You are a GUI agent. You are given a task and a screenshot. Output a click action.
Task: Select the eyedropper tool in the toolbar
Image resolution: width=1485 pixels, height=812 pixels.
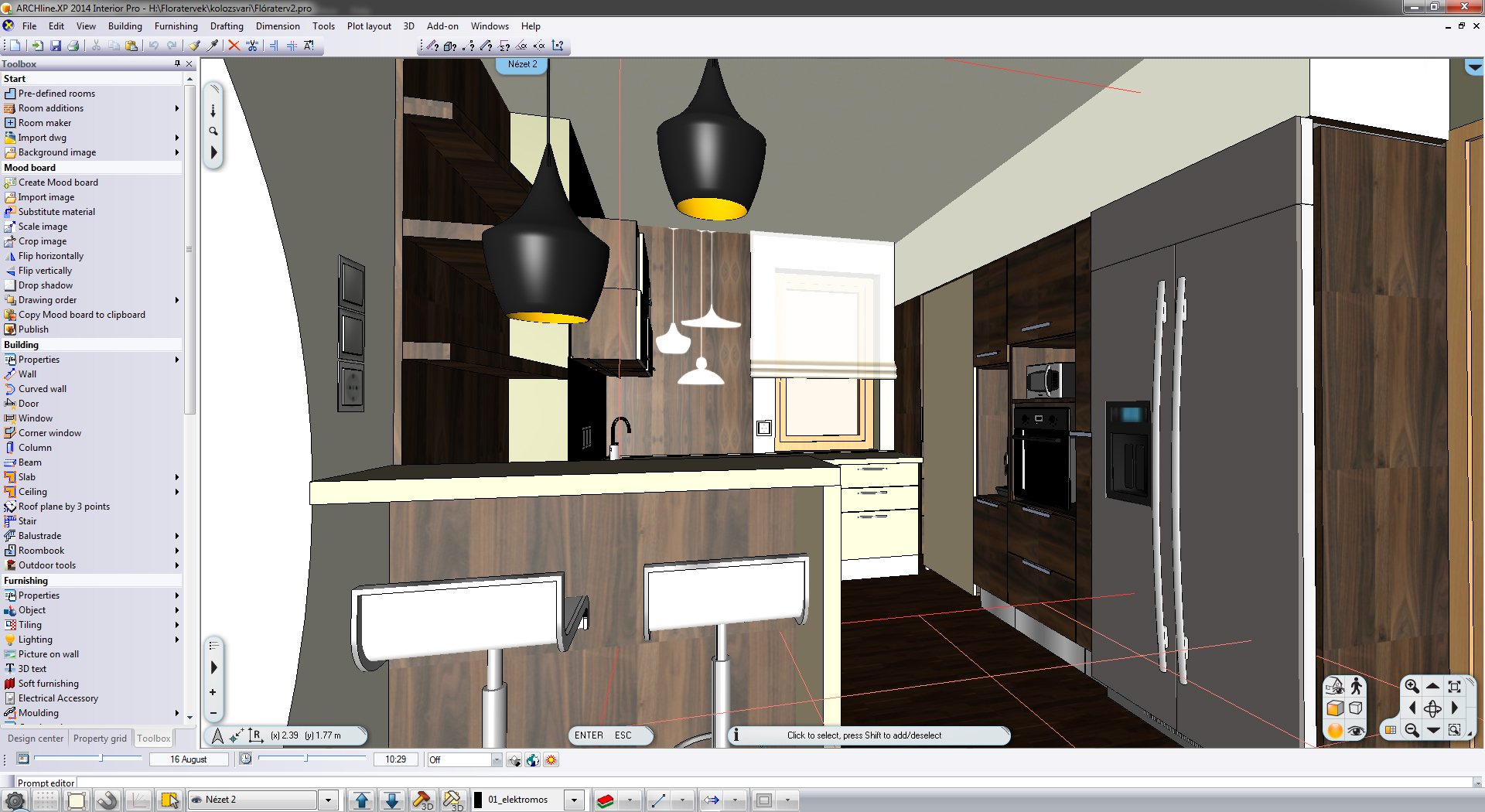(x=213, y=46)
